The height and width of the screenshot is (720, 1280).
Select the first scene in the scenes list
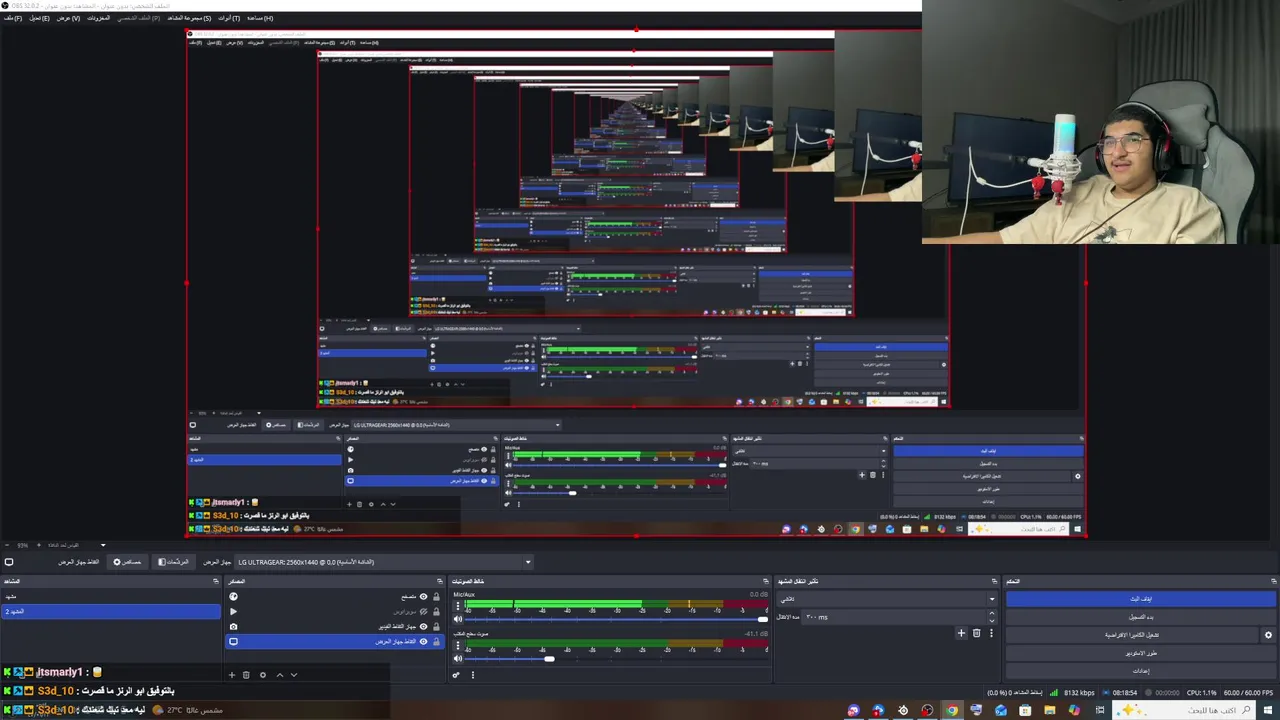coord(110,597)
